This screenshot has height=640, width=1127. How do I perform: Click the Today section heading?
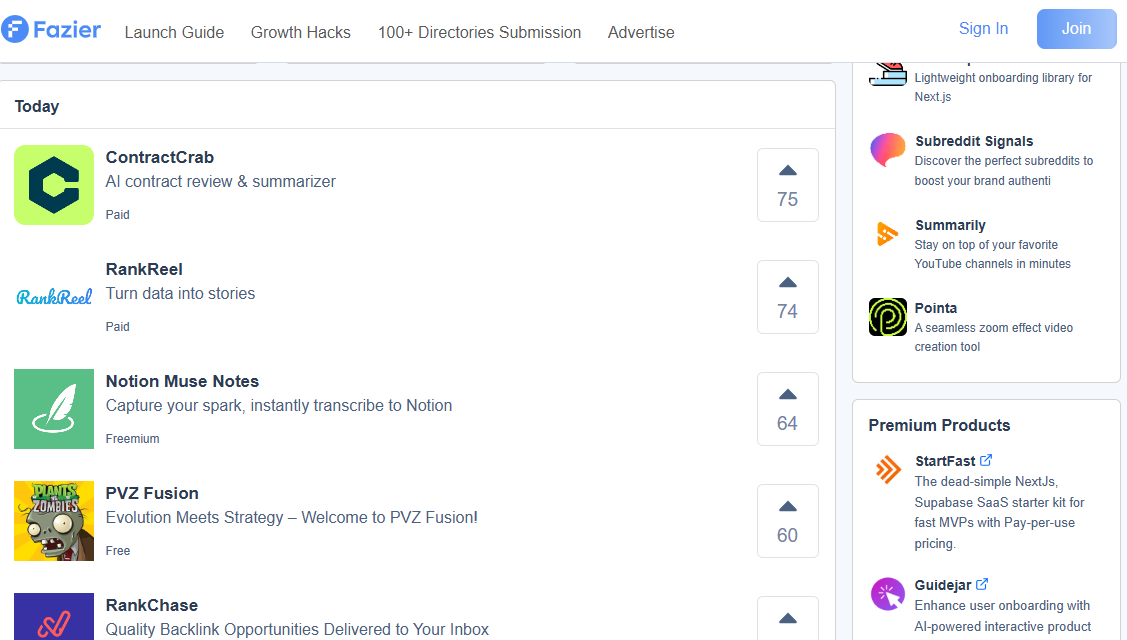pos(37,106)
